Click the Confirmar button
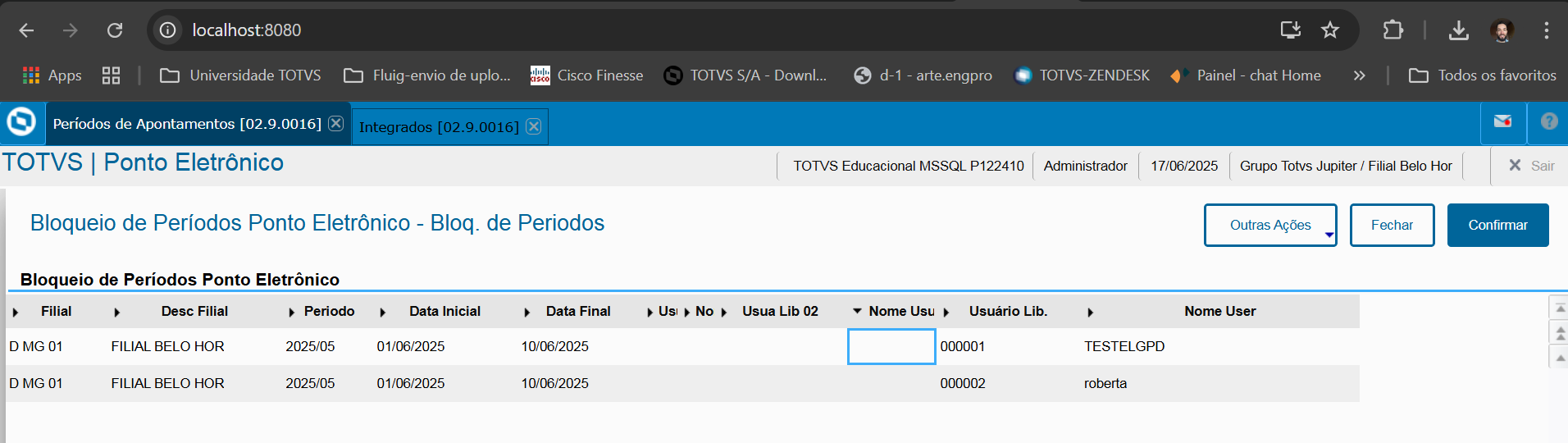Viewport: 1568px width, 443px height. coord(1497,225)
